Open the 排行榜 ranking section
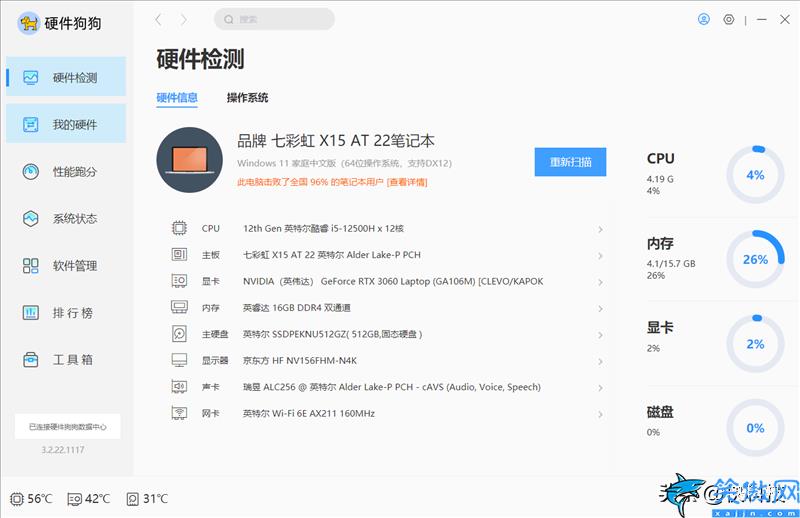 [66, 312]
